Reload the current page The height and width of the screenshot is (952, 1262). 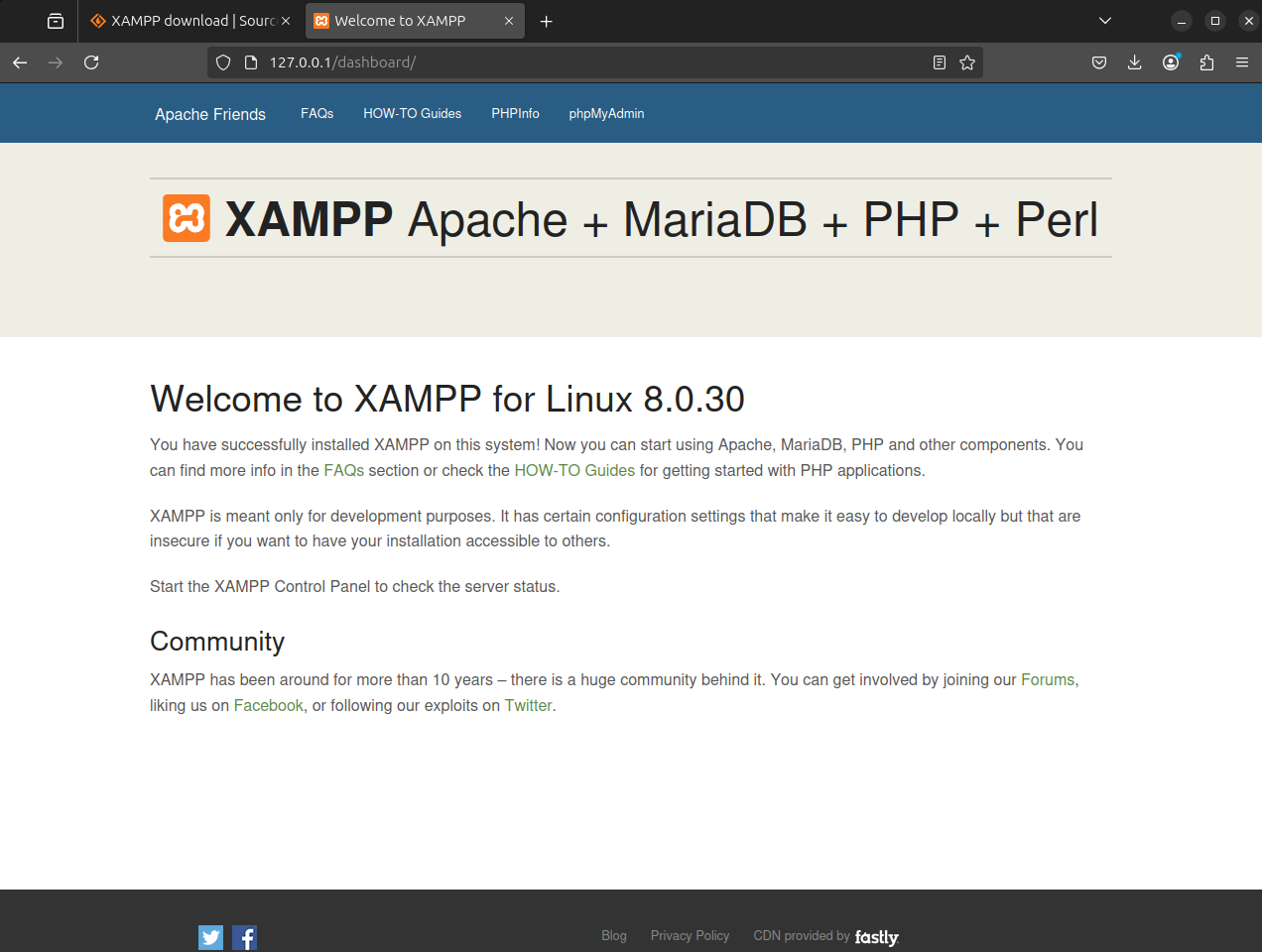coord(91,62)
